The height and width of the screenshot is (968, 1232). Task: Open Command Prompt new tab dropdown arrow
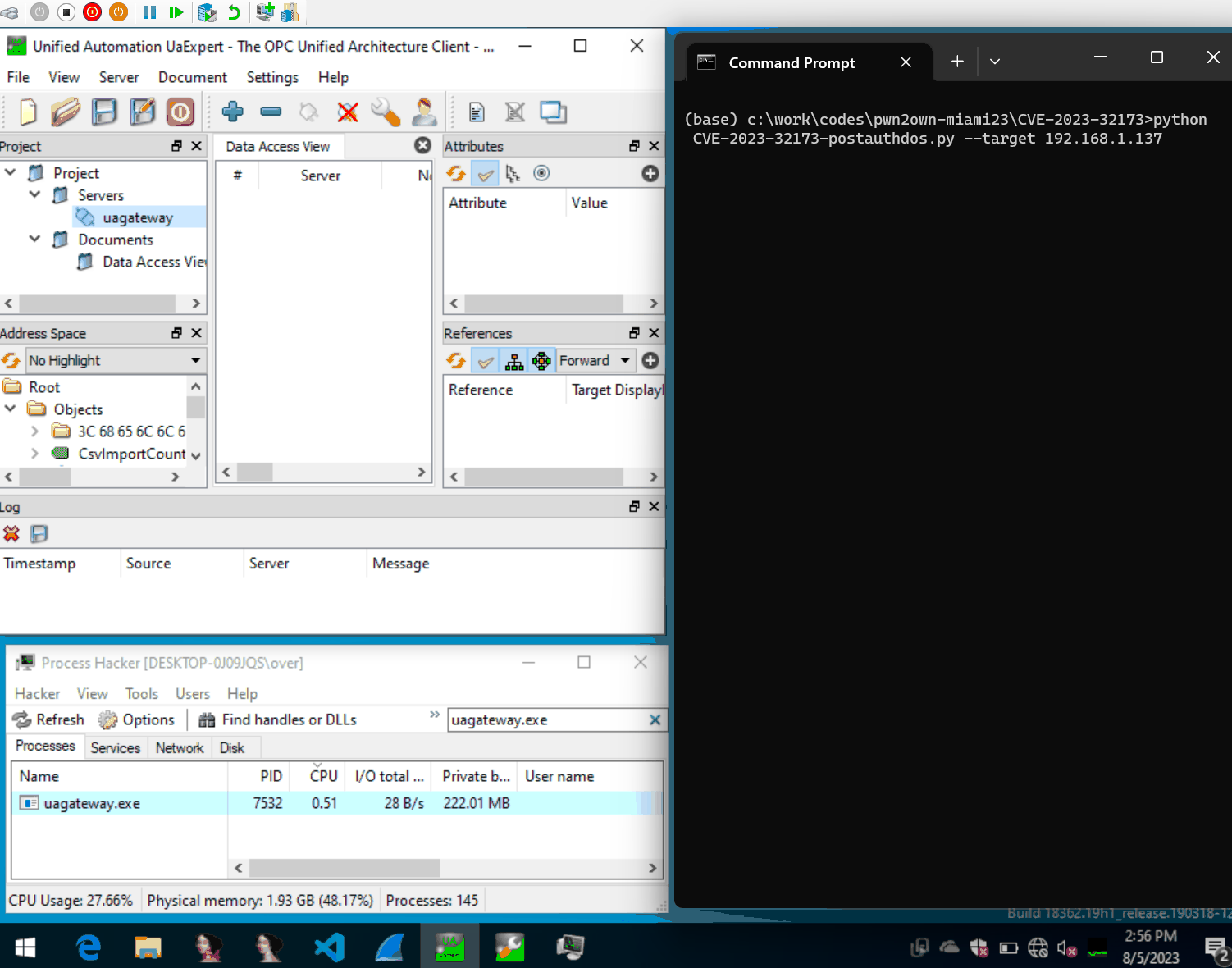[995, 62]
